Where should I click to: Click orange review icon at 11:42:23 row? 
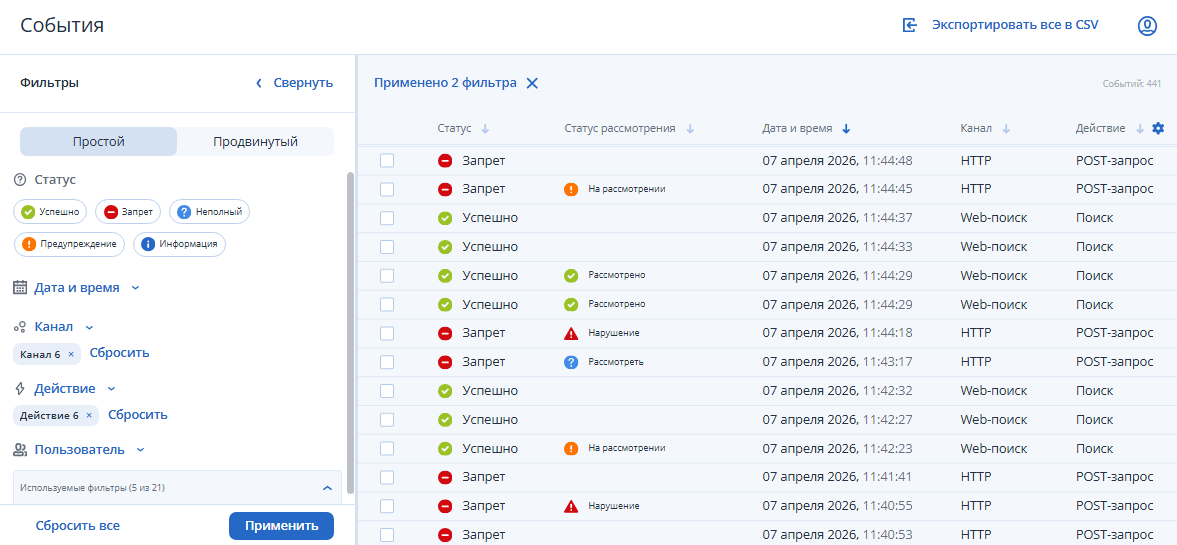570,448
